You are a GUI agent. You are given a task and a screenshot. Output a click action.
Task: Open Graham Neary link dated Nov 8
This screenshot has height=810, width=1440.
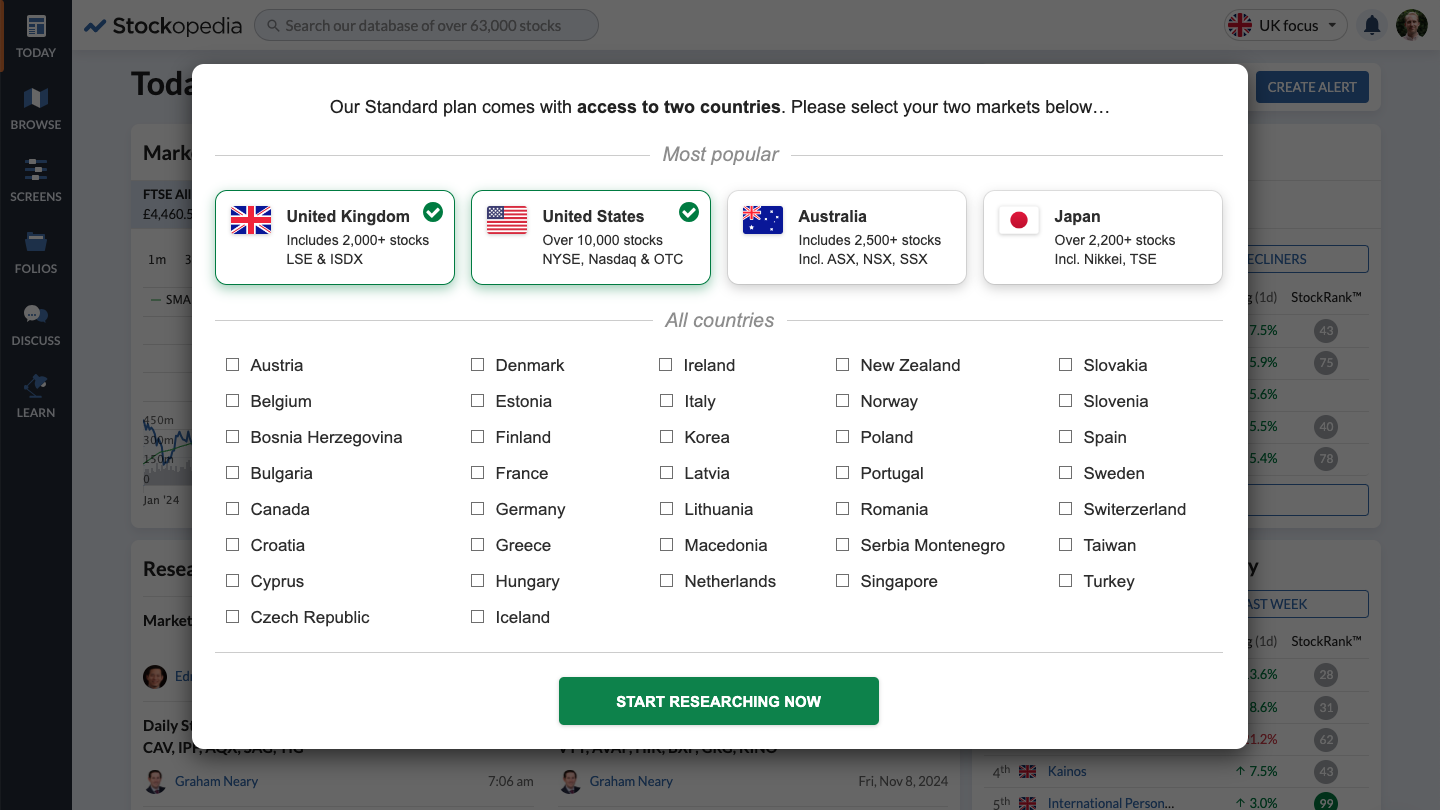click(x=631, y=781)
